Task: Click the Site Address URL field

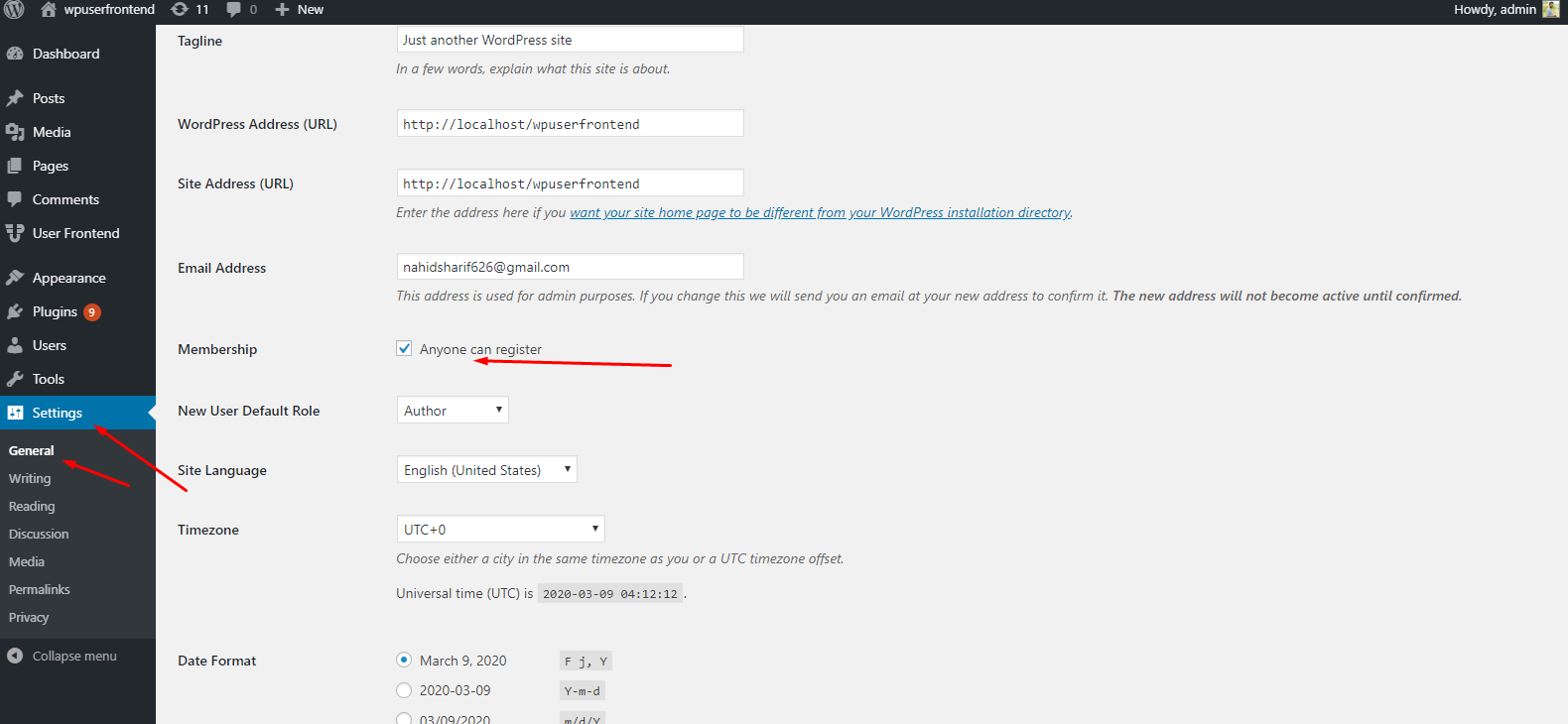Action: (x=570, y=182)
